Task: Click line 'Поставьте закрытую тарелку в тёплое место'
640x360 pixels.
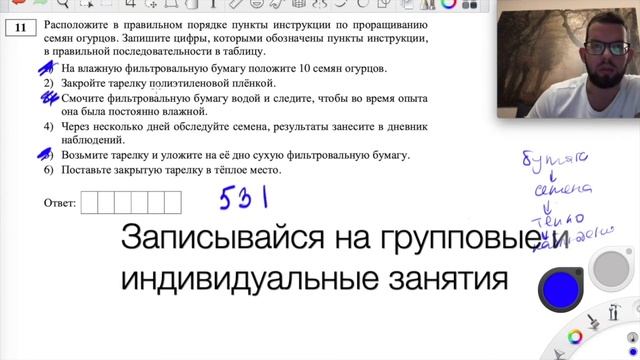Action: pos(171,170)
